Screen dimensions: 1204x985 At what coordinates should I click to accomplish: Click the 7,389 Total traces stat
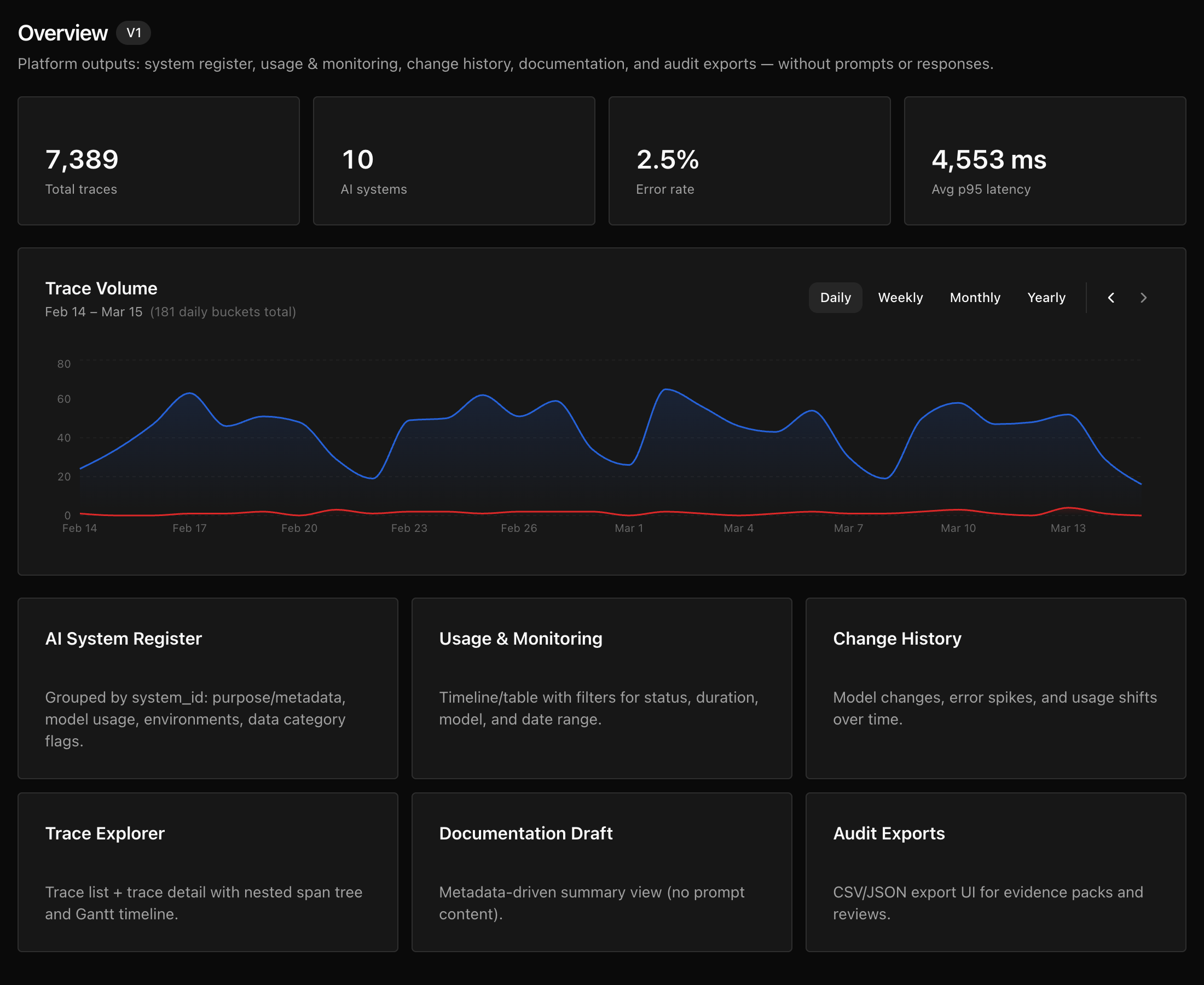point(159,160)
